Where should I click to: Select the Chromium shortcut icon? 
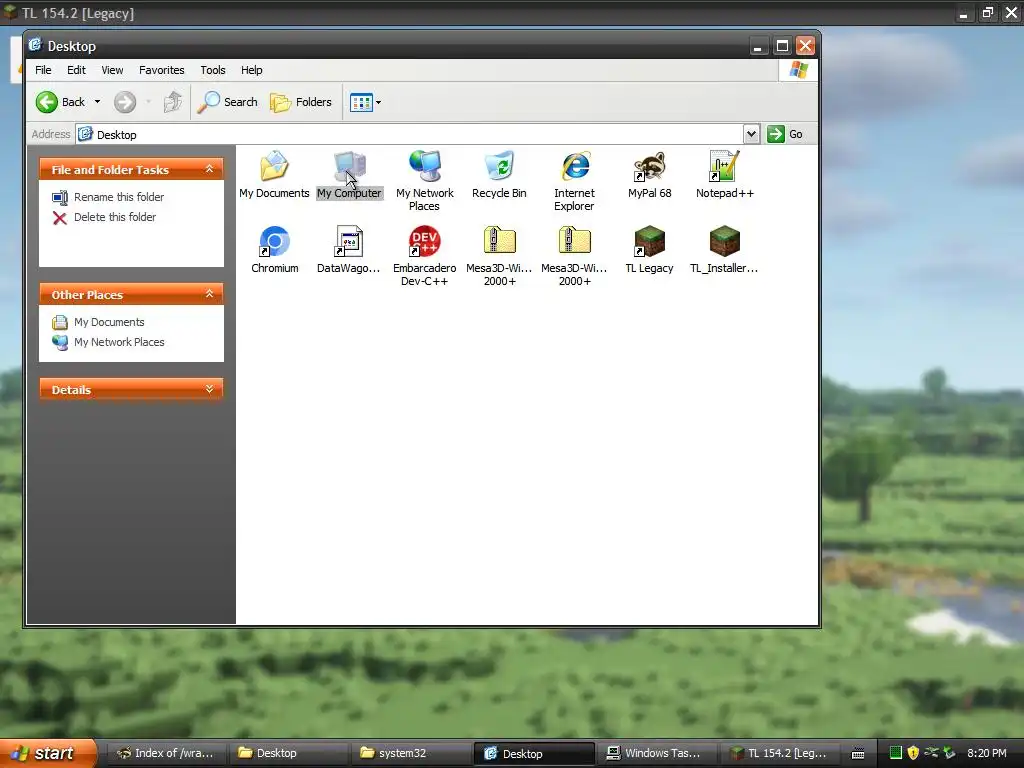(274, 249)
